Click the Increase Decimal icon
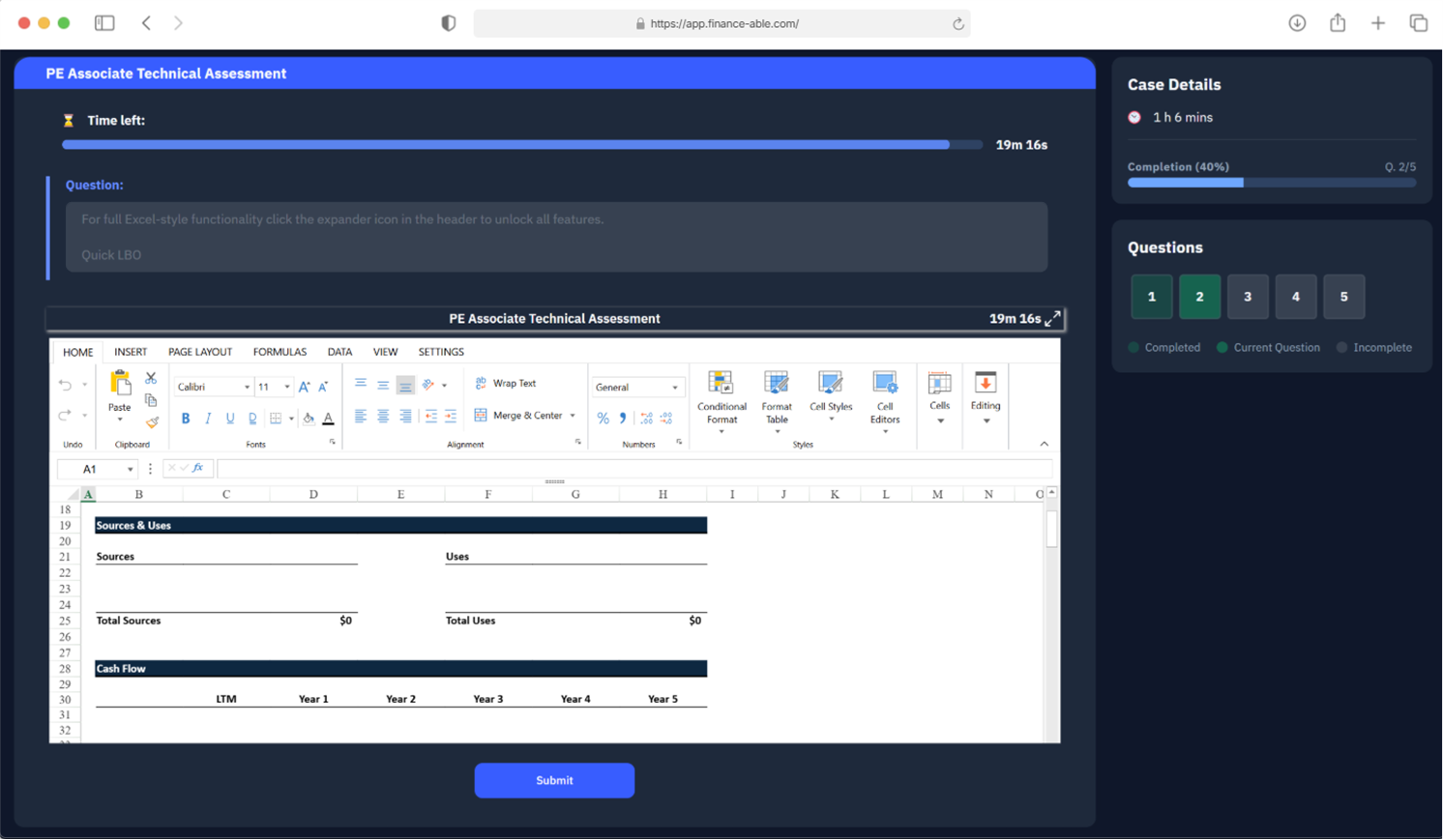This screenshot has height=840, width=1443. pyautogui.click(x=646, y=419)
